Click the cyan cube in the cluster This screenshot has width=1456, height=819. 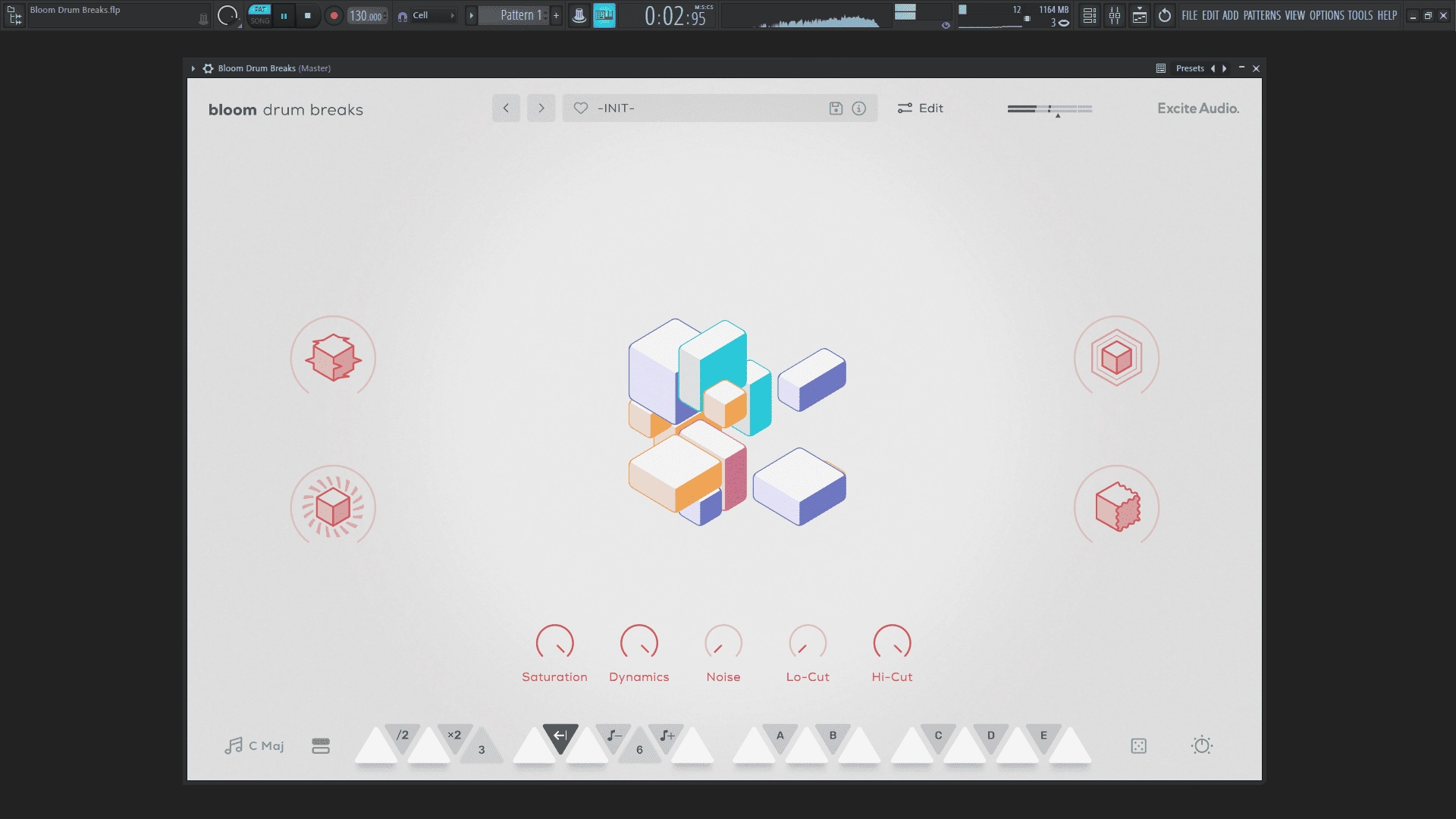713,364
